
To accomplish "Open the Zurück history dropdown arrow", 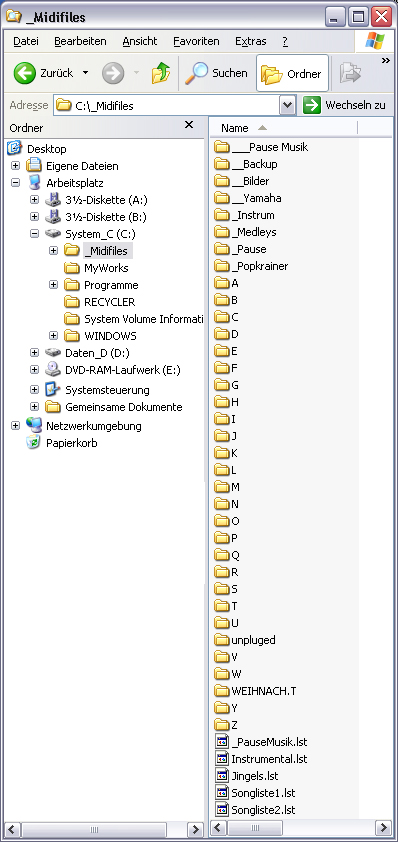I will pyautogui.click(x=85, y=73).
